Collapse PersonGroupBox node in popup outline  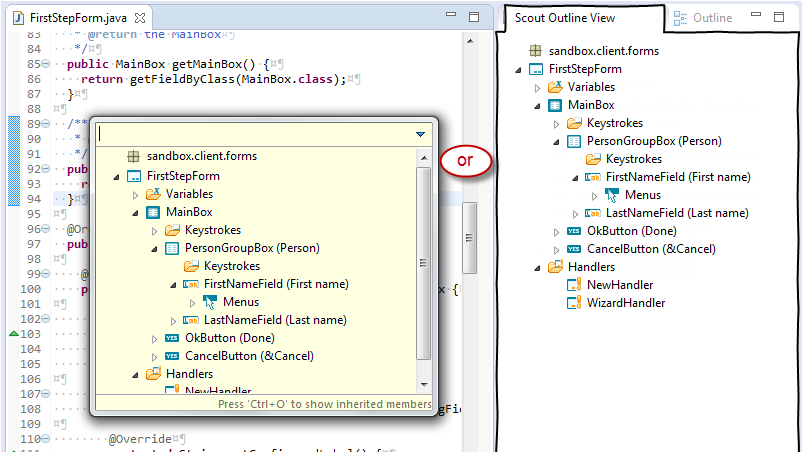pos(154,249)
